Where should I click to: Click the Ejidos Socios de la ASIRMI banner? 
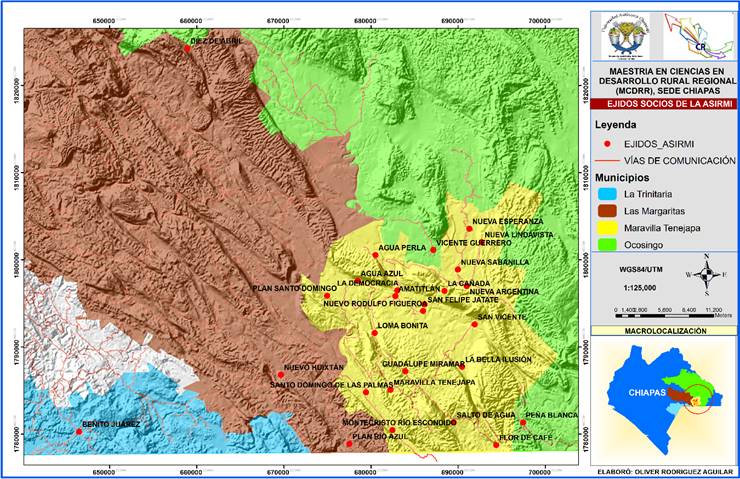coord(662,104)
